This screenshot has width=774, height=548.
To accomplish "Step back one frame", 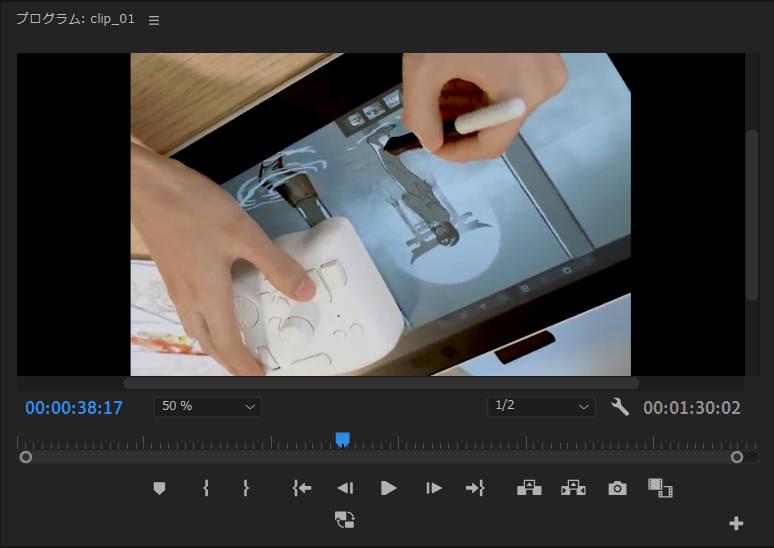I will pyautogui.click(x=345, y=488).
